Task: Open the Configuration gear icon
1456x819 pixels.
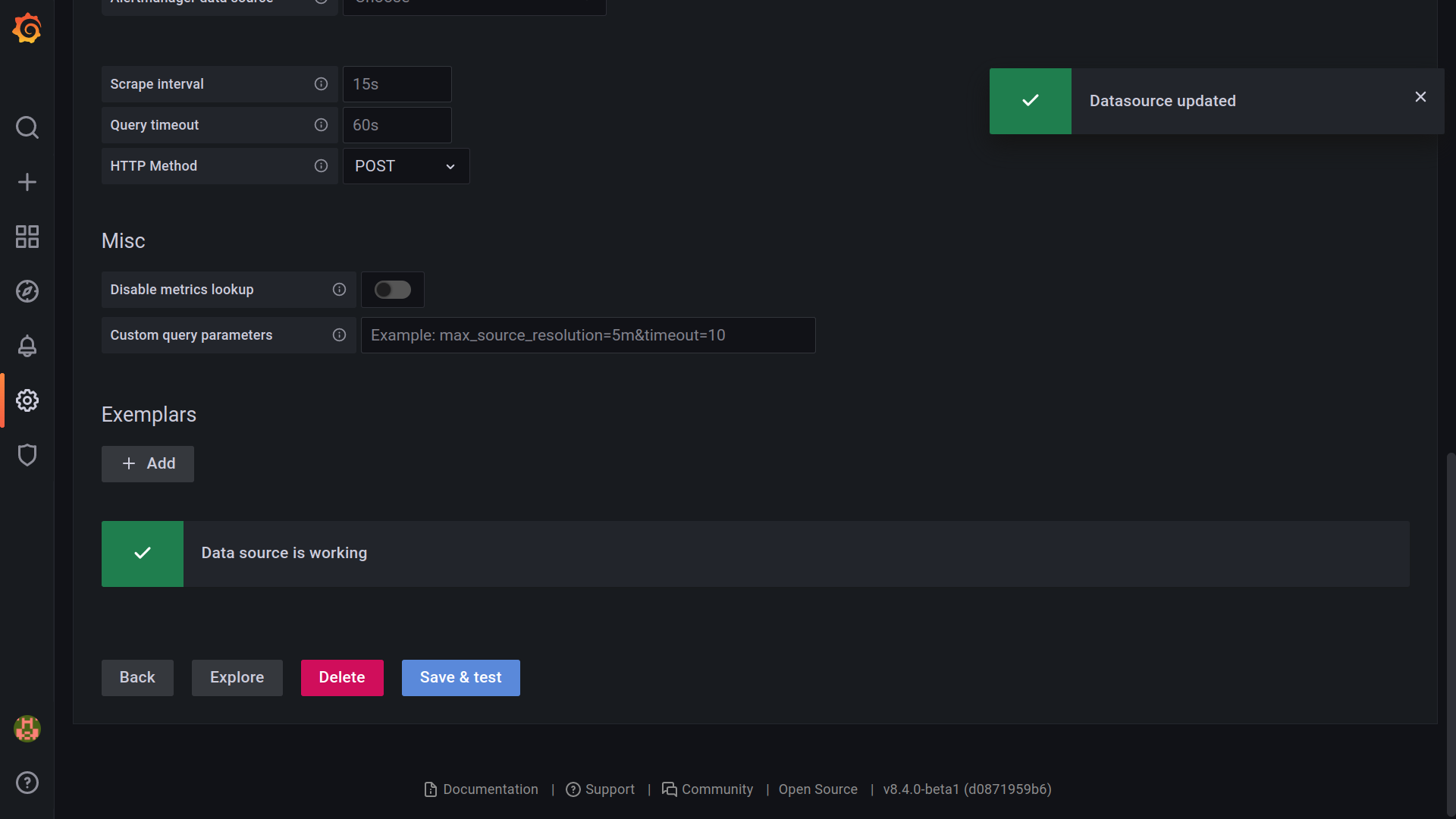Action: pyautogui.click(x=27, y=400)
